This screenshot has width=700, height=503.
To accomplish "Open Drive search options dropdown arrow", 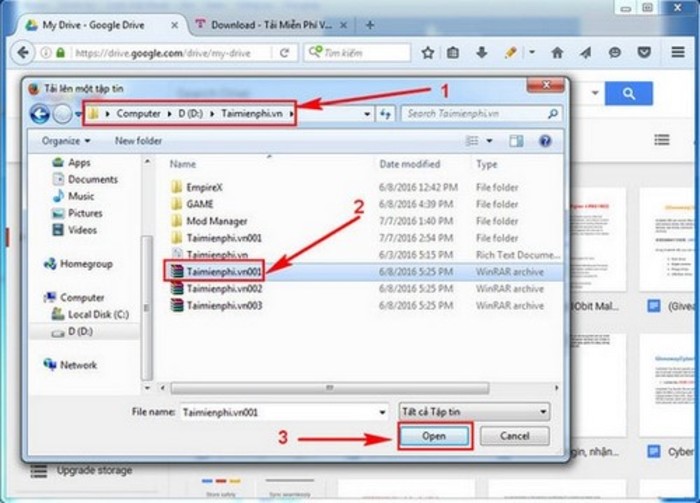I will click(595, 93).
